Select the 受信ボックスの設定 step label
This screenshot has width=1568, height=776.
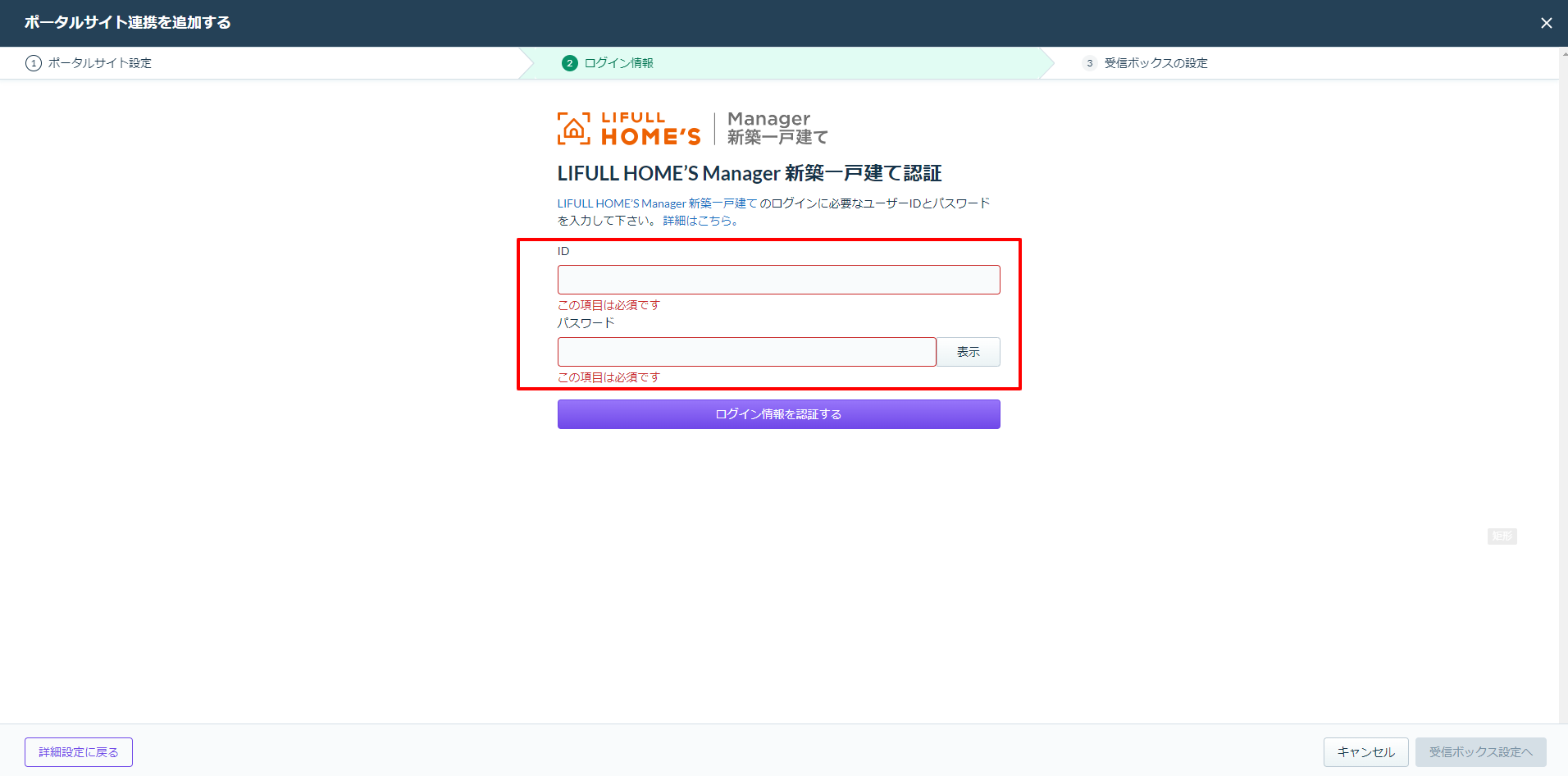[x=1155, y=63]
